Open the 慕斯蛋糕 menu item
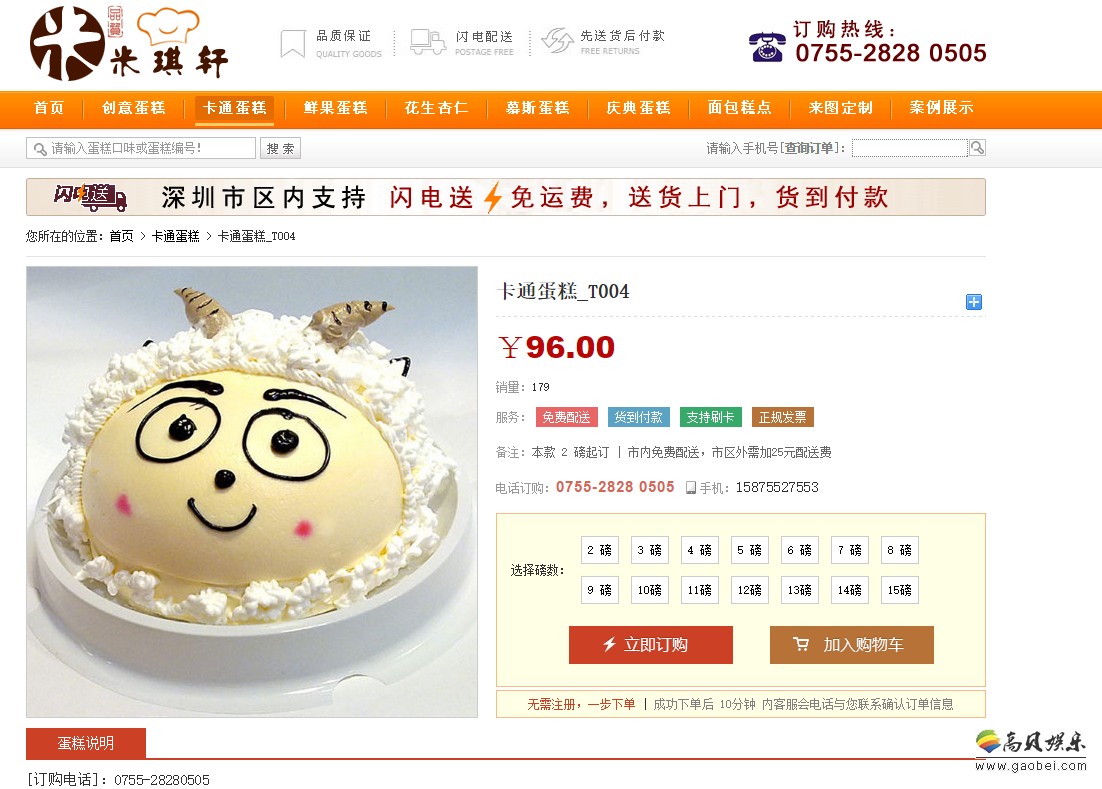This screenshot has height=789, width=1102. [538, 108]
